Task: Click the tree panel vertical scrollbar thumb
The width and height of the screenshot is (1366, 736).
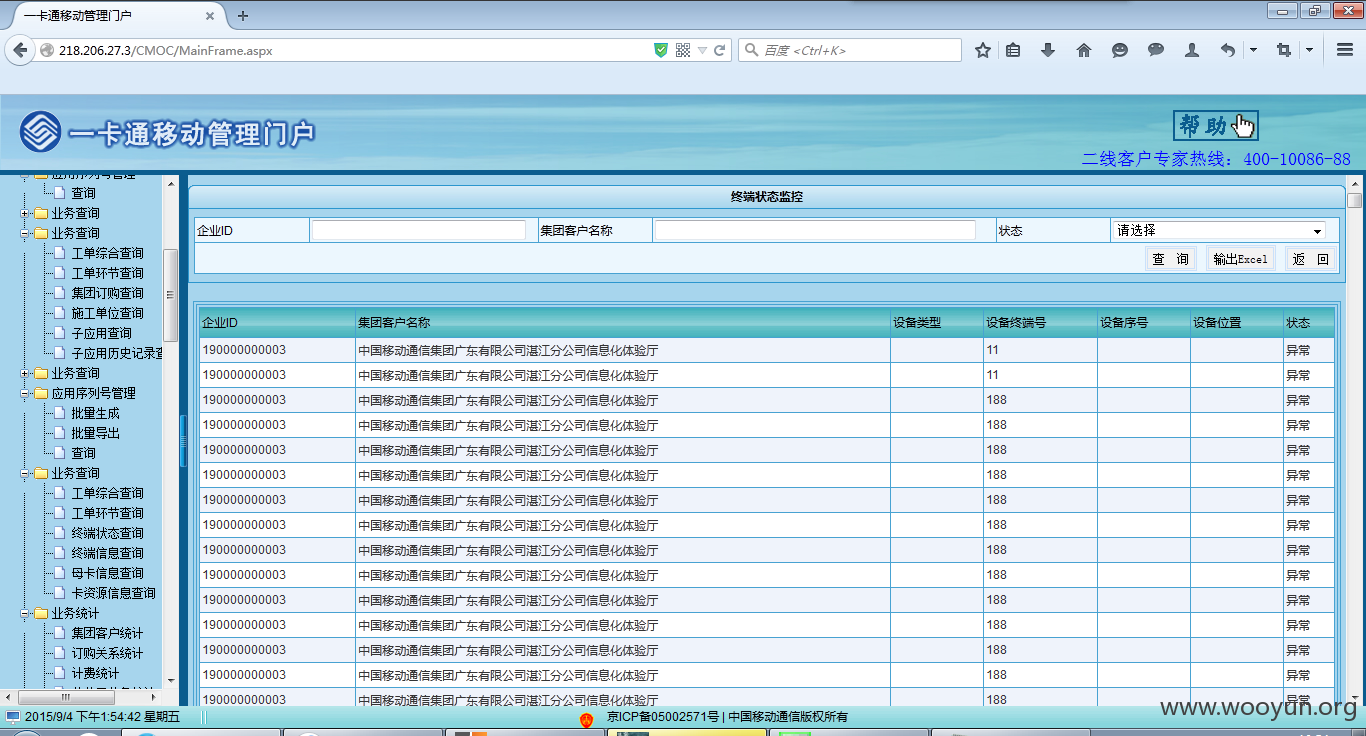Action: pos(171,295)
